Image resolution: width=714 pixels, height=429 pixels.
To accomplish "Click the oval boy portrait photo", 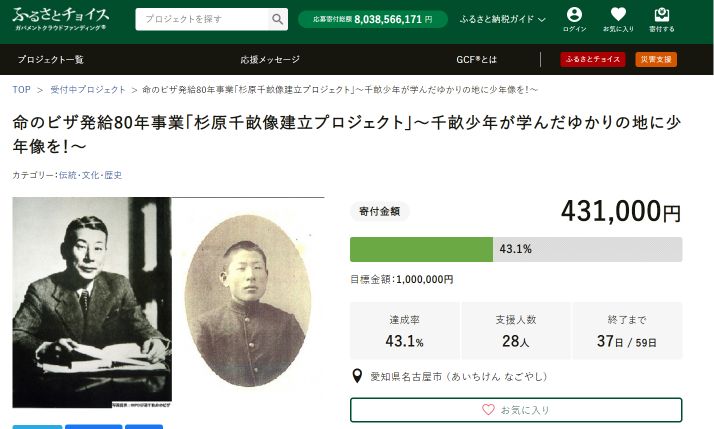I will click(248, 301).
